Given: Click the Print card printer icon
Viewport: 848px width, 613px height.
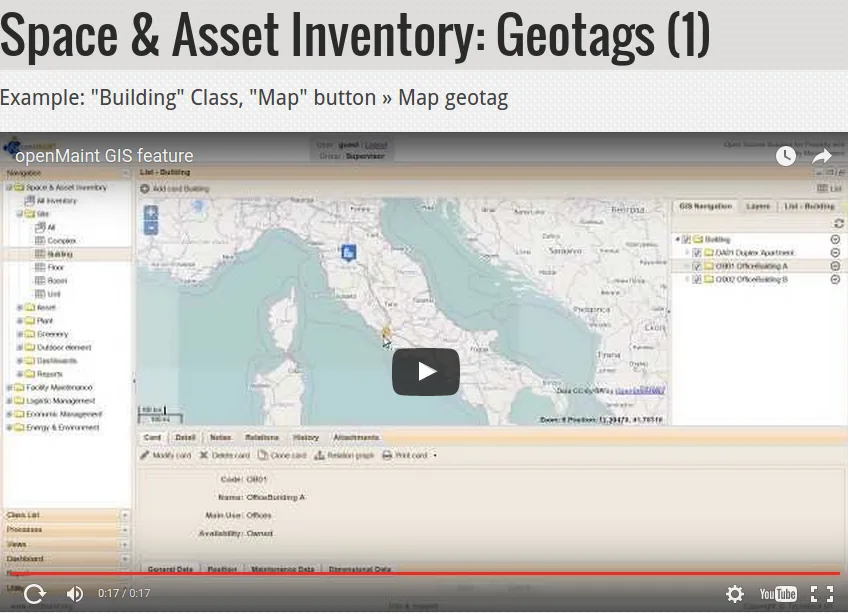Looking at the screenshot, I should (x=387, y=455).
